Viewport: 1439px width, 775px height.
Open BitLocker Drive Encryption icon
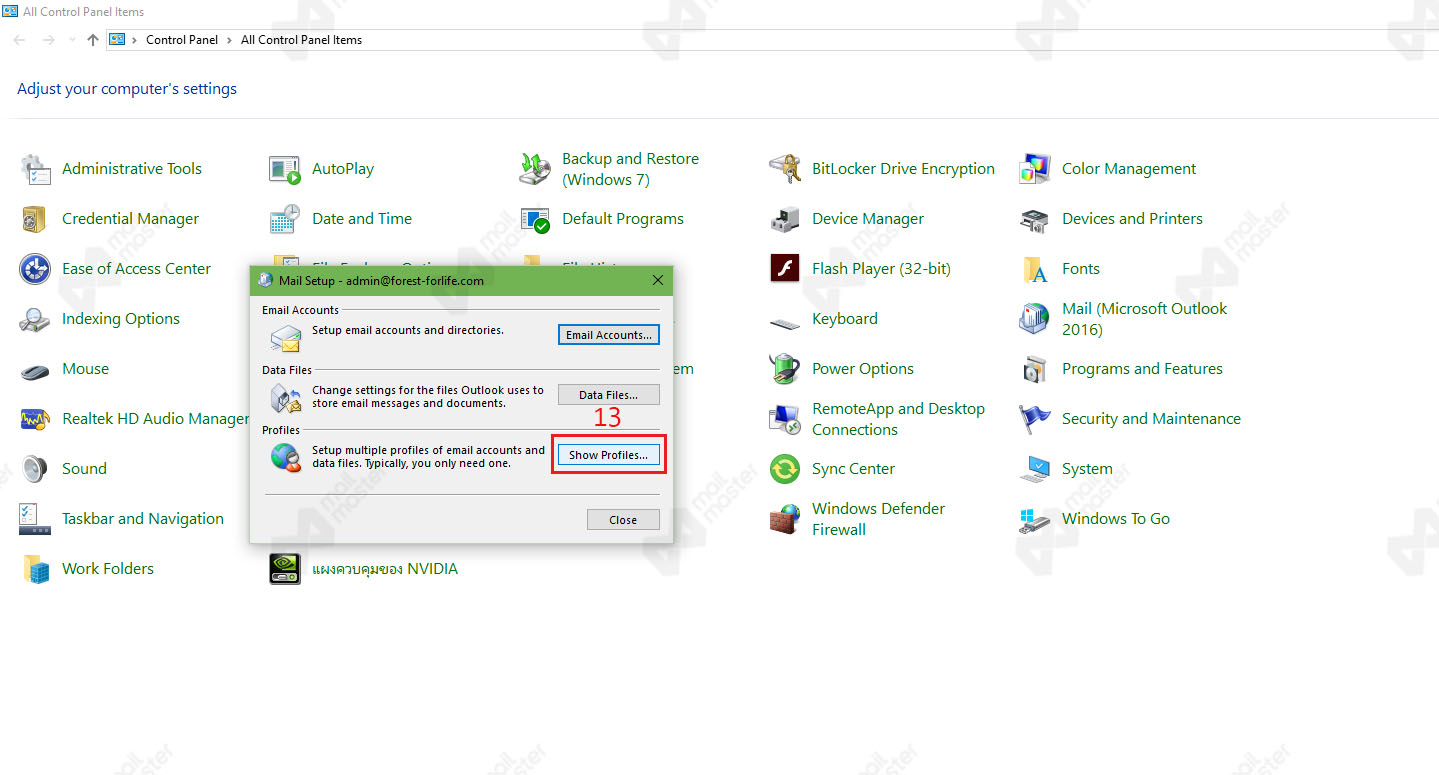point(785,169)
